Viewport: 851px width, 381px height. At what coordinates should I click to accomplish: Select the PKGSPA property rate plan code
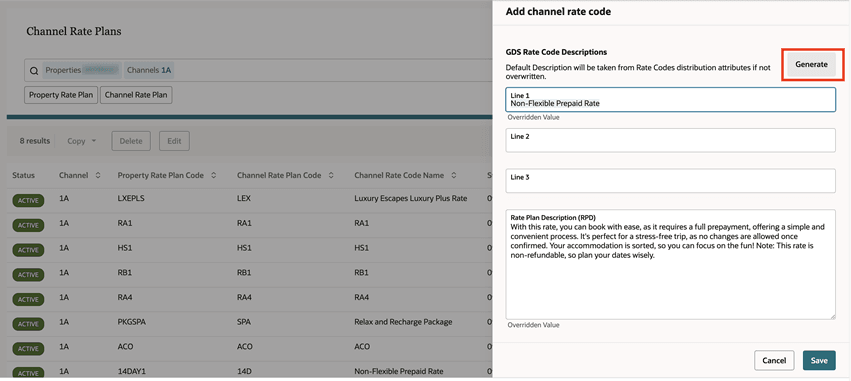coord(132,322)
